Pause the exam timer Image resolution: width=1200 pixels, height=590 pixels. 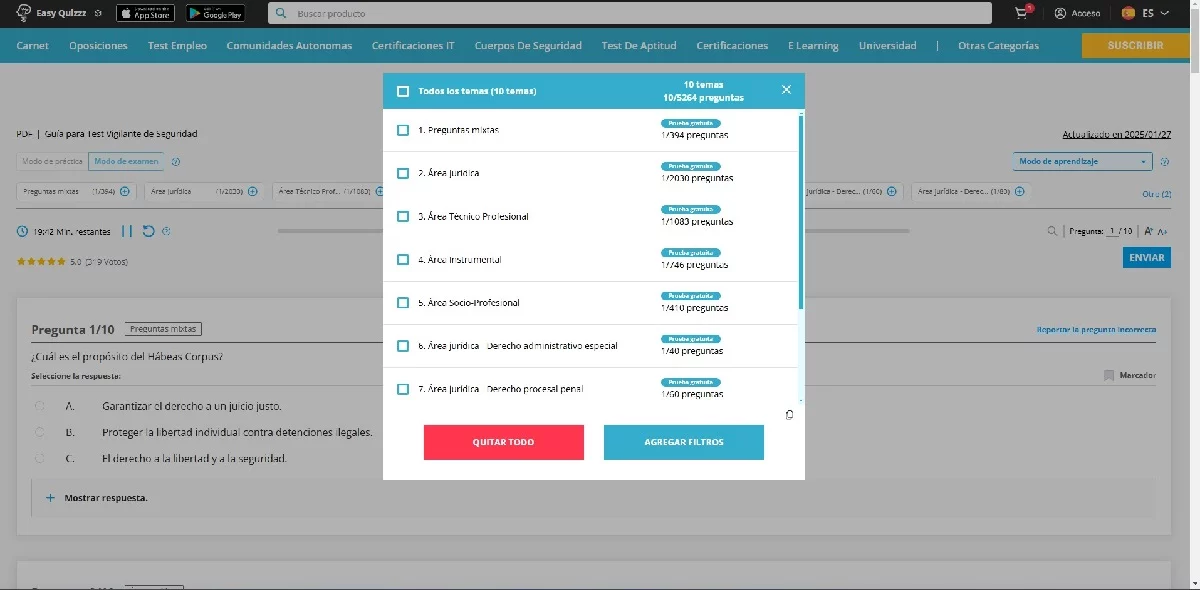[x=127, y=231]
